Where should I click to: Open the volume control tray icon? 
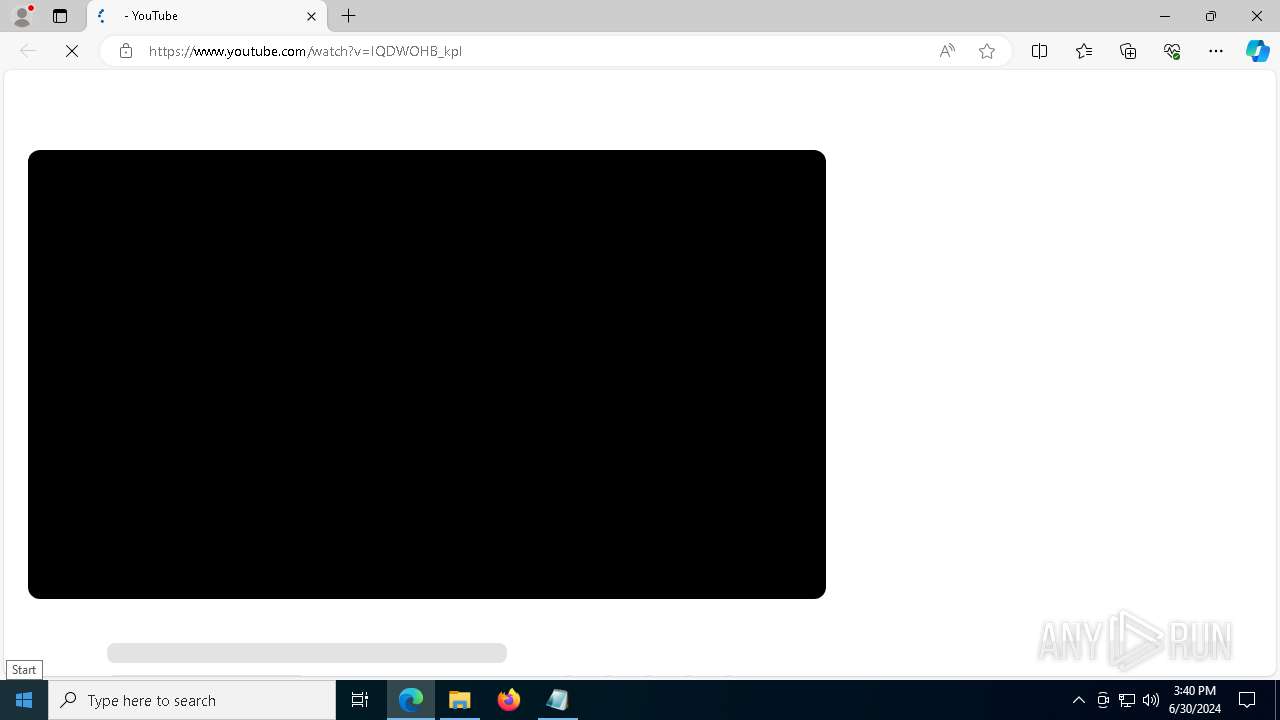(1151, 700)
